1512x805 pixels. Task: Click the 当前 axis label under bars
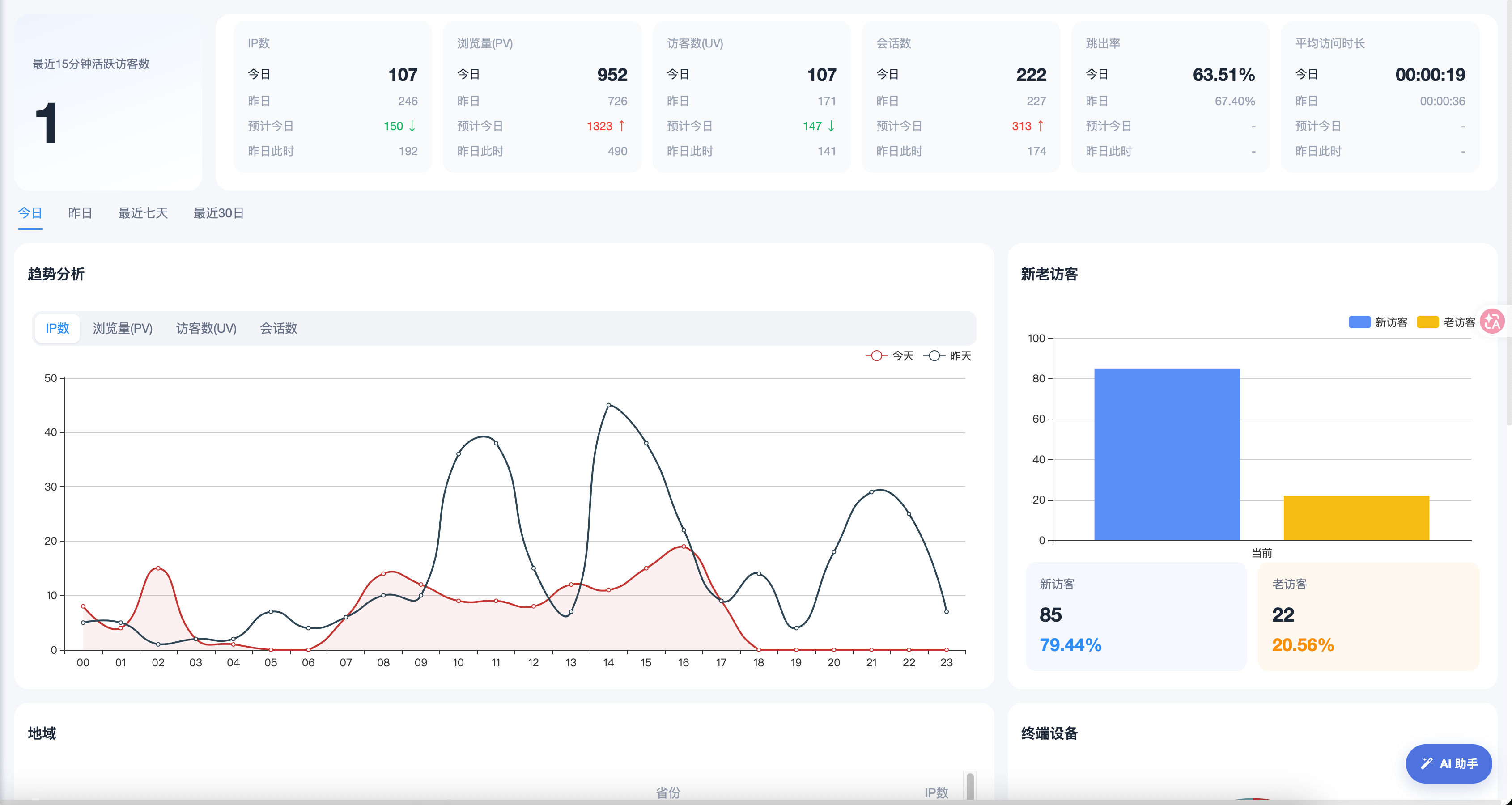[1262, 553]
